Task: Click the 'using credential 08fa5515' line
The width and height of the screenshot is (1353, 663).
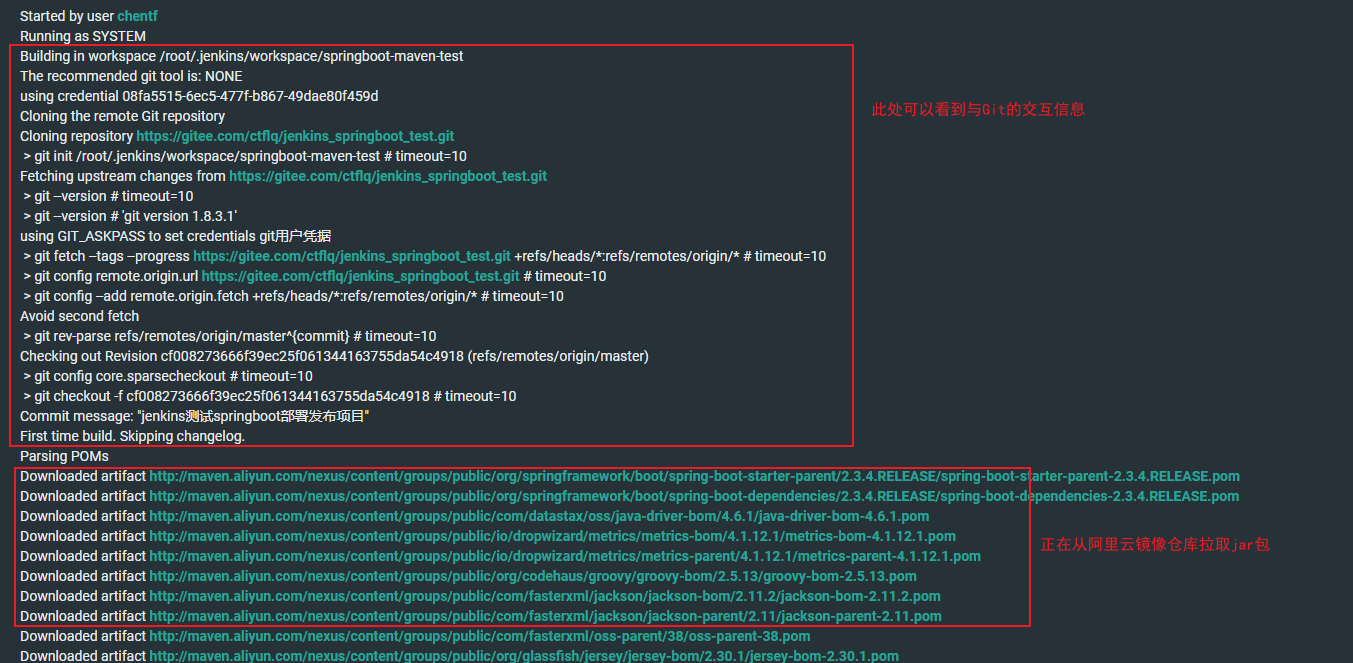Action: pos(199,96)
